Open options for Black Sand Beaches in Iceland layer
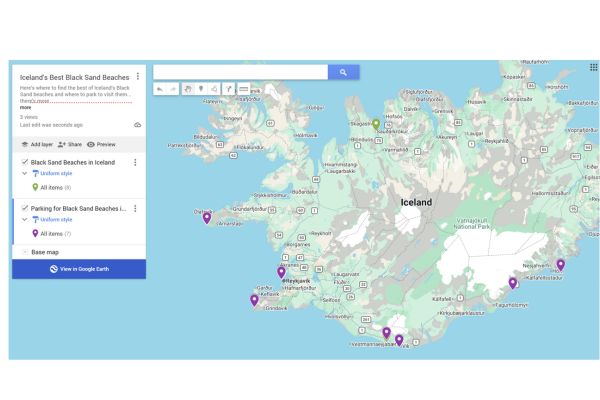 coord(135,162)
